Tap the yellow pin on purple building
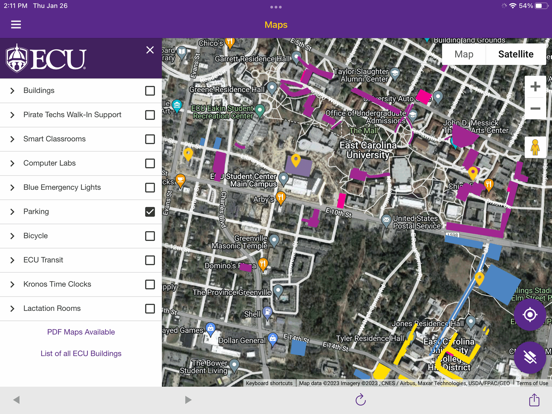 (x=296, y=160)
